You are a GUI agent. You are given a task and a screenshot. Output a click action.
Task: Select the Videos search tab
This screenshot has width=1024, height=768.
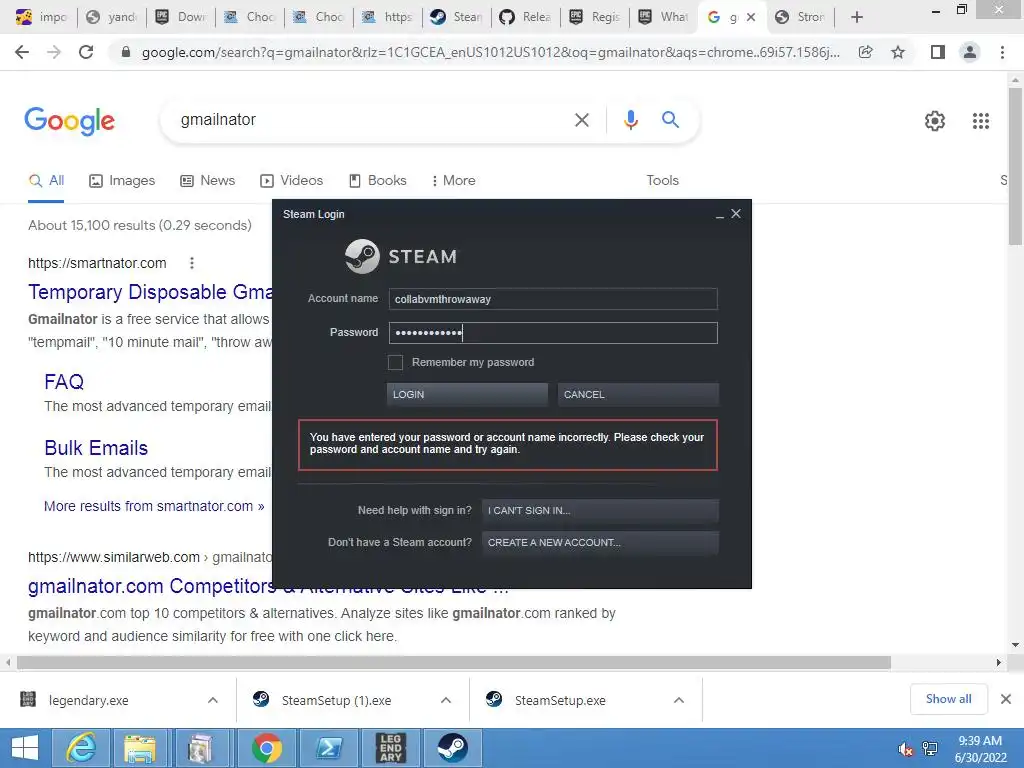point(291,181)
